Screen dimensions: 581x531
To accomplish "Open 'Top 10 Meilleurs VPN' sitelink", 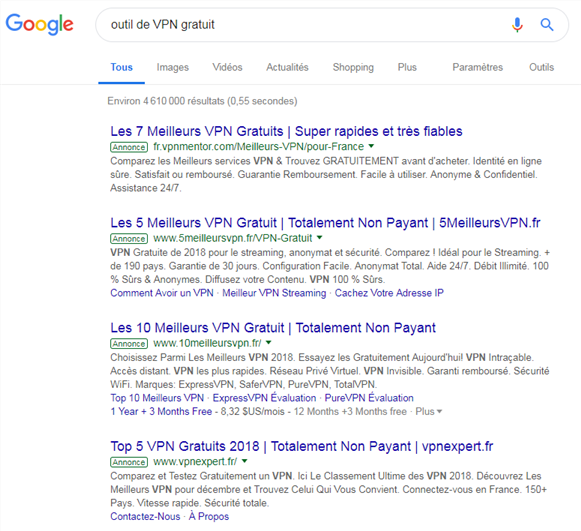I will [x=157, y=398].
